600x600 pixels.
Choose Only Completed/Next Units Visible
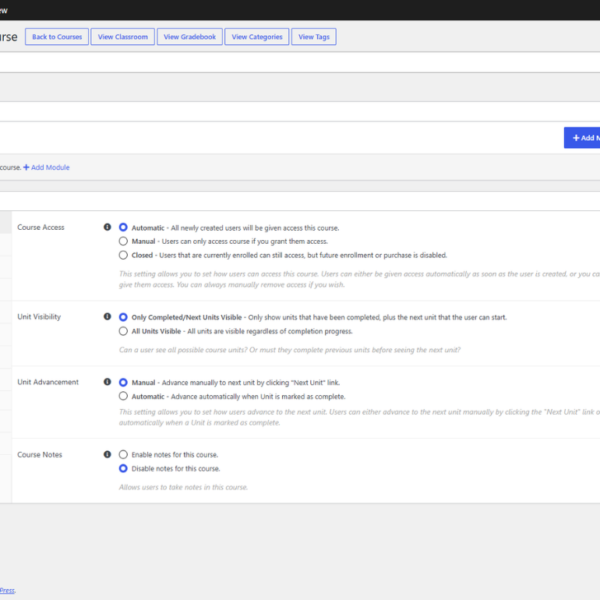click(123, 317)
